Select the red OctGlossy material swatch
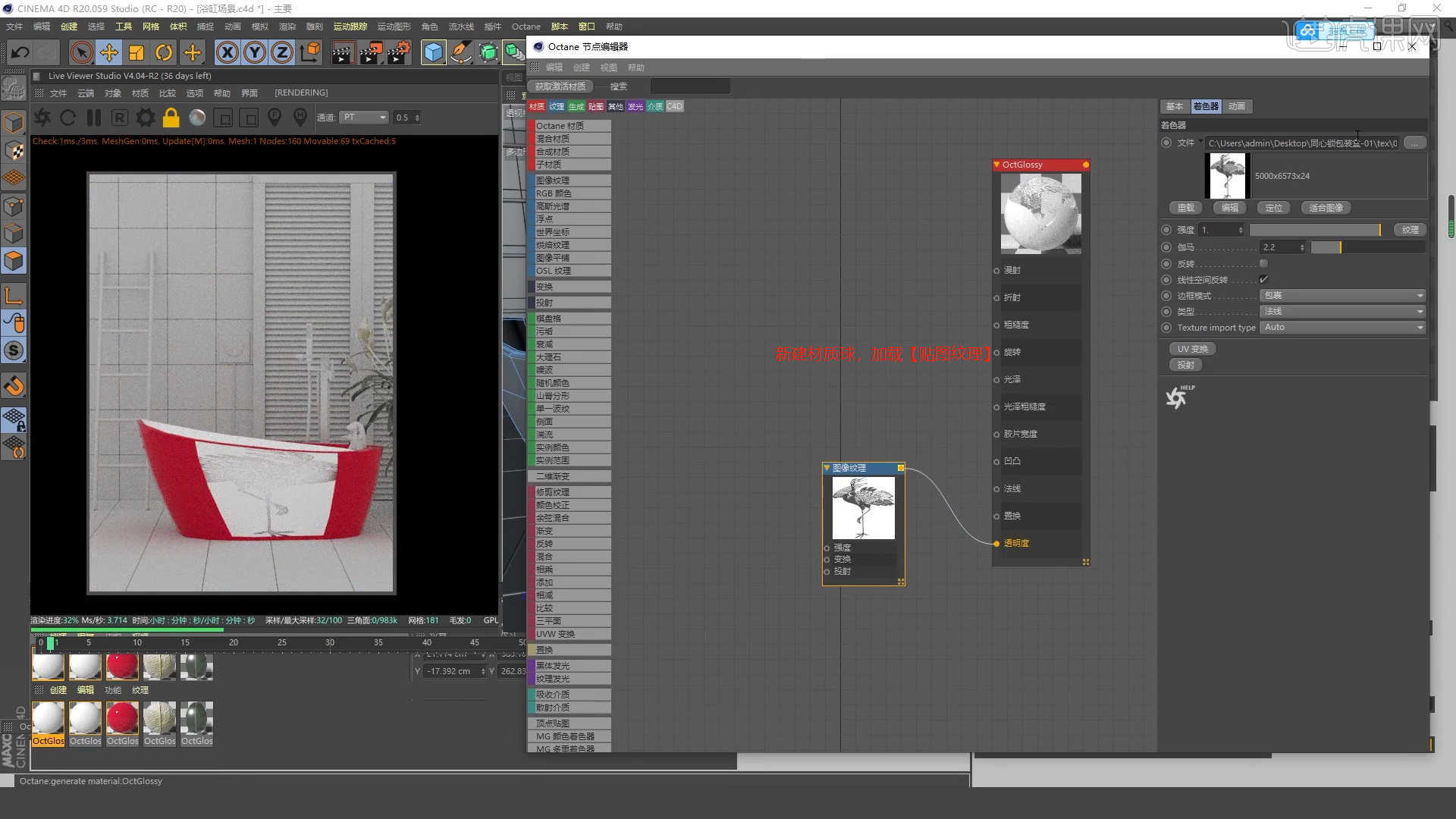Viewport: 1456px width, 819px height. tap(122, 718)
